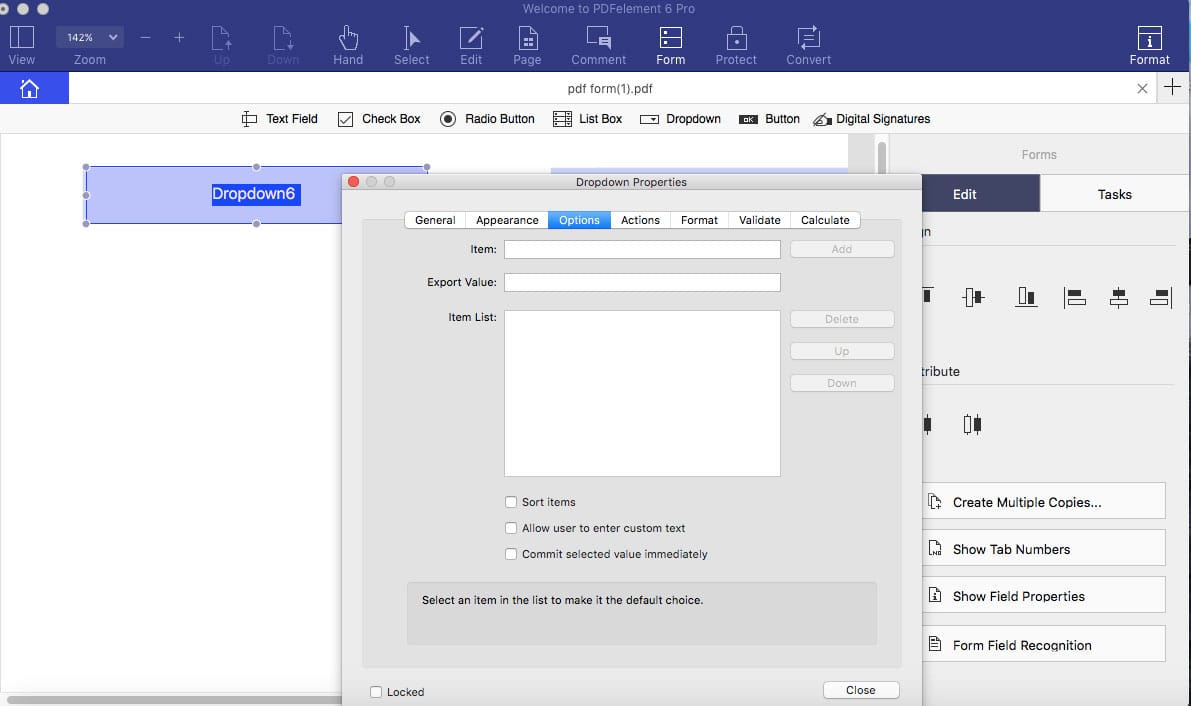Check Commit selected value immediately
The image size is (1191, 706).
pos(511,554)
